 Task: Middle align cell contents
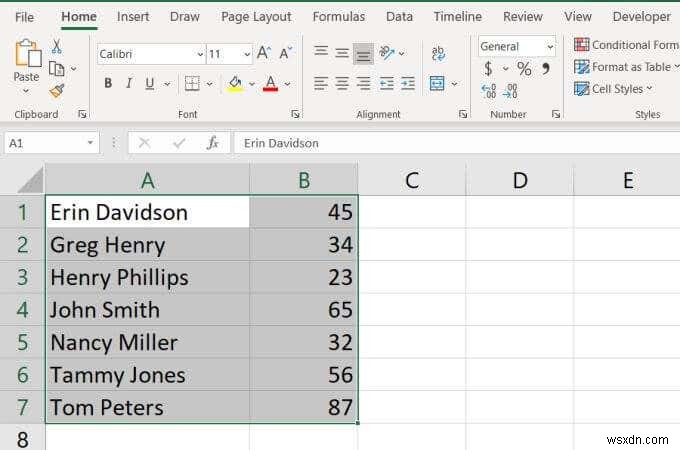pyautogui.click(x=342, y=52)
